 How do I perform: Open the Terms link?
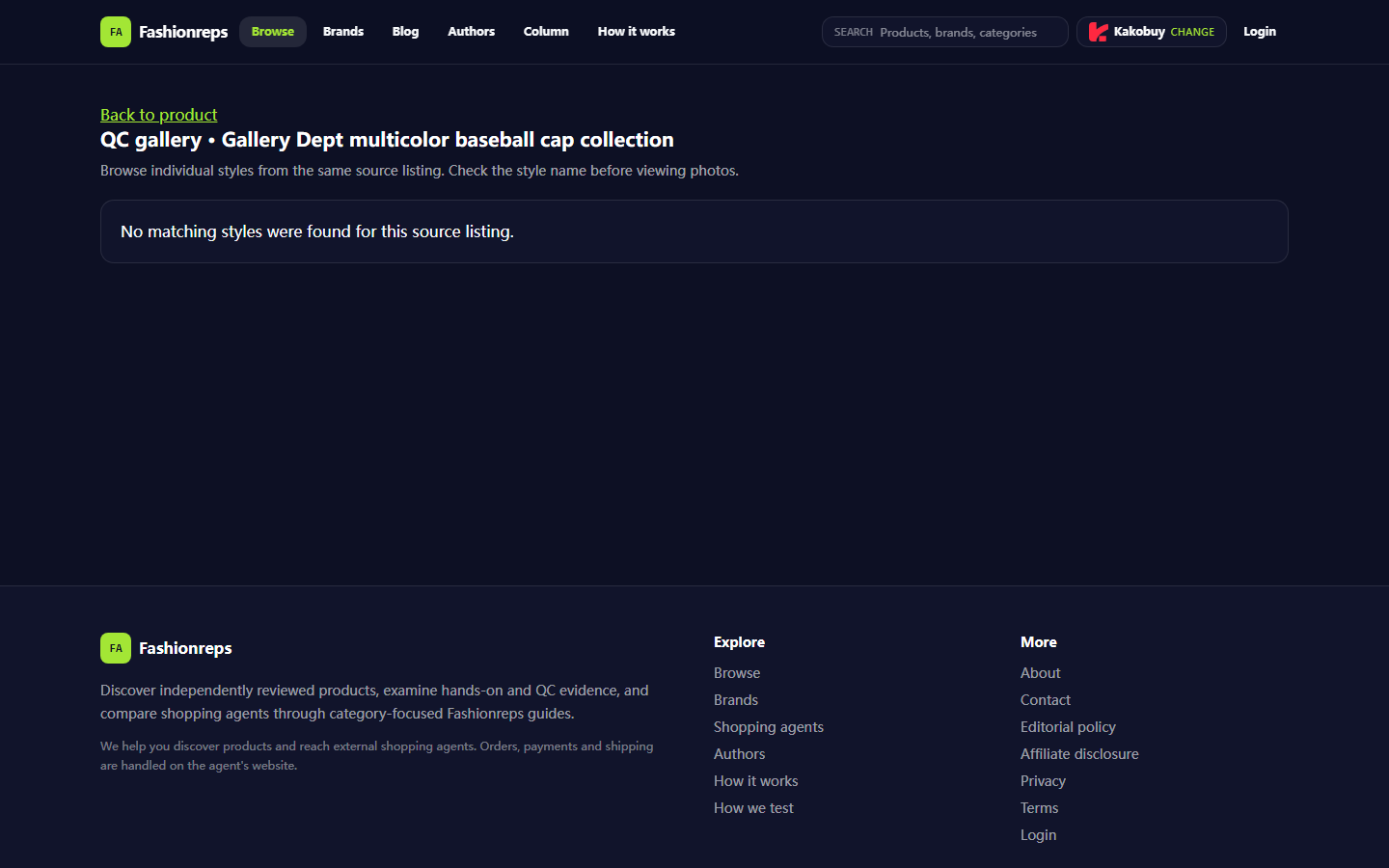[x=1040, y=808]
